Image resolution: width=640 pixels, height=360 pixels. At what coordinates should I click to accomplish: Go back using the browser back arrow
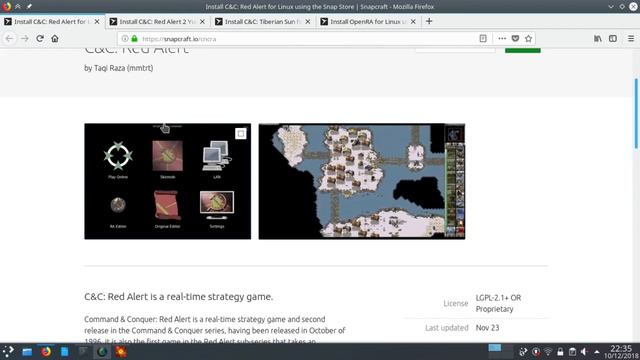click(x=9, y=39)
